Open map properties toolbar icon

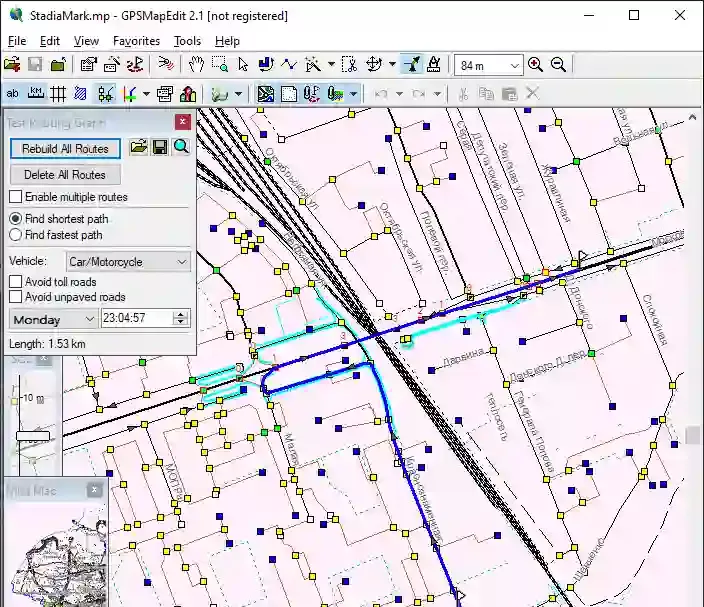point(88,65)
